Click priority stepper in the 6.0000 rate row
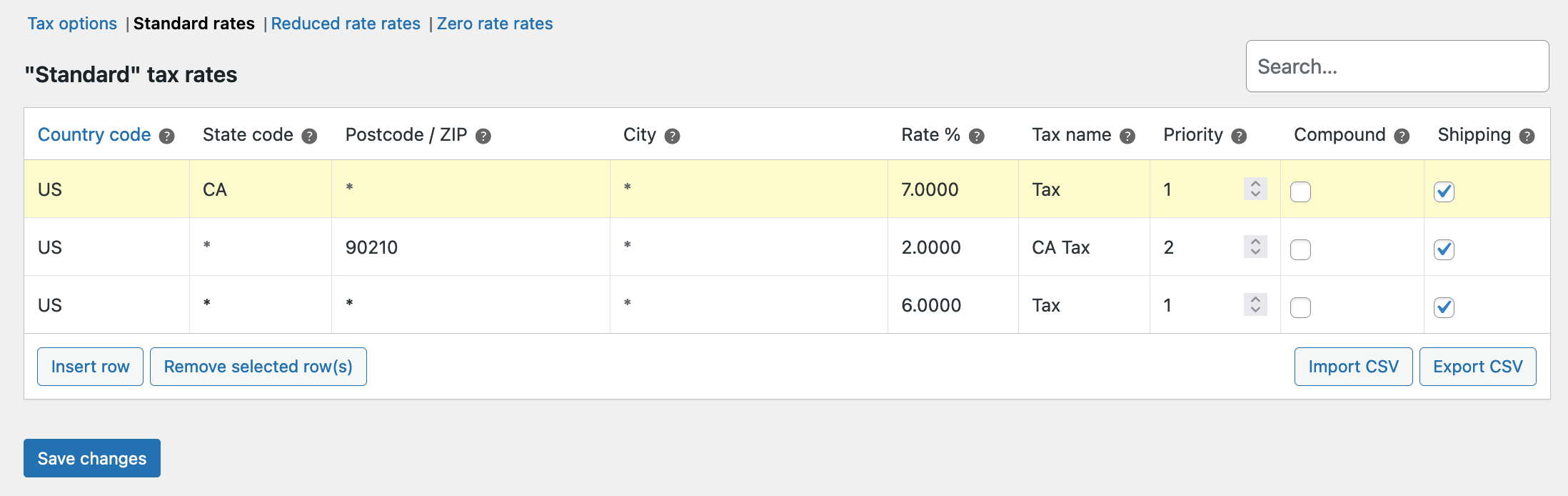This screenshot has height=496, width=1568. [1255, 304]
